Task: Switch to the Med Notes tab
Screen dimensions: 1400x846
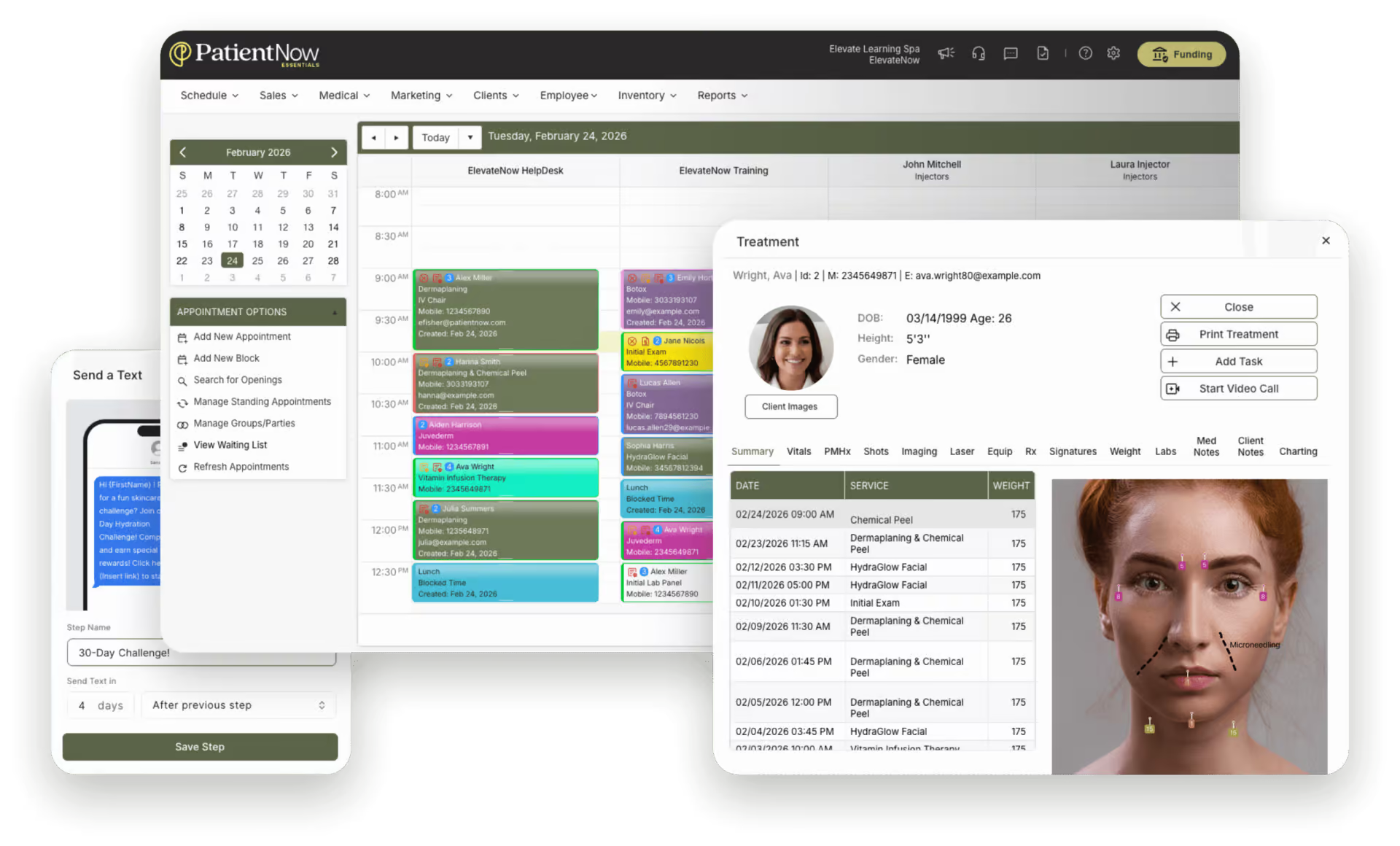Action: [x=1206, y=446]
